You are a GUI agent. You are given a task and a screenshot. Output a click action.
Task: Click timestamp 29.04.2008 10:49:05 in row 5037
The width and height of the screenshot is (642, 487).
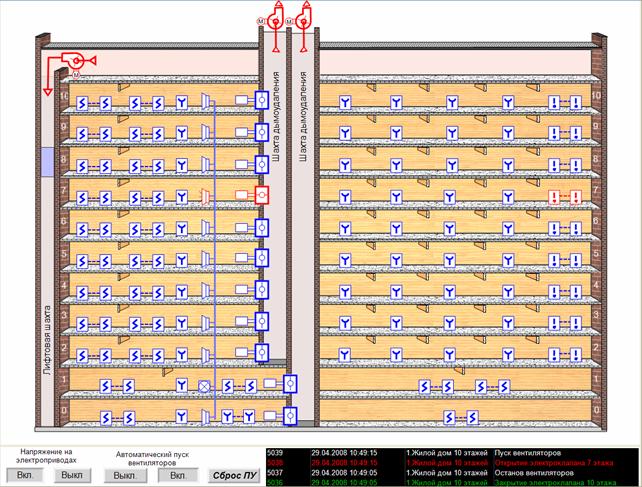pyautogui.click(x=344, y=473)
